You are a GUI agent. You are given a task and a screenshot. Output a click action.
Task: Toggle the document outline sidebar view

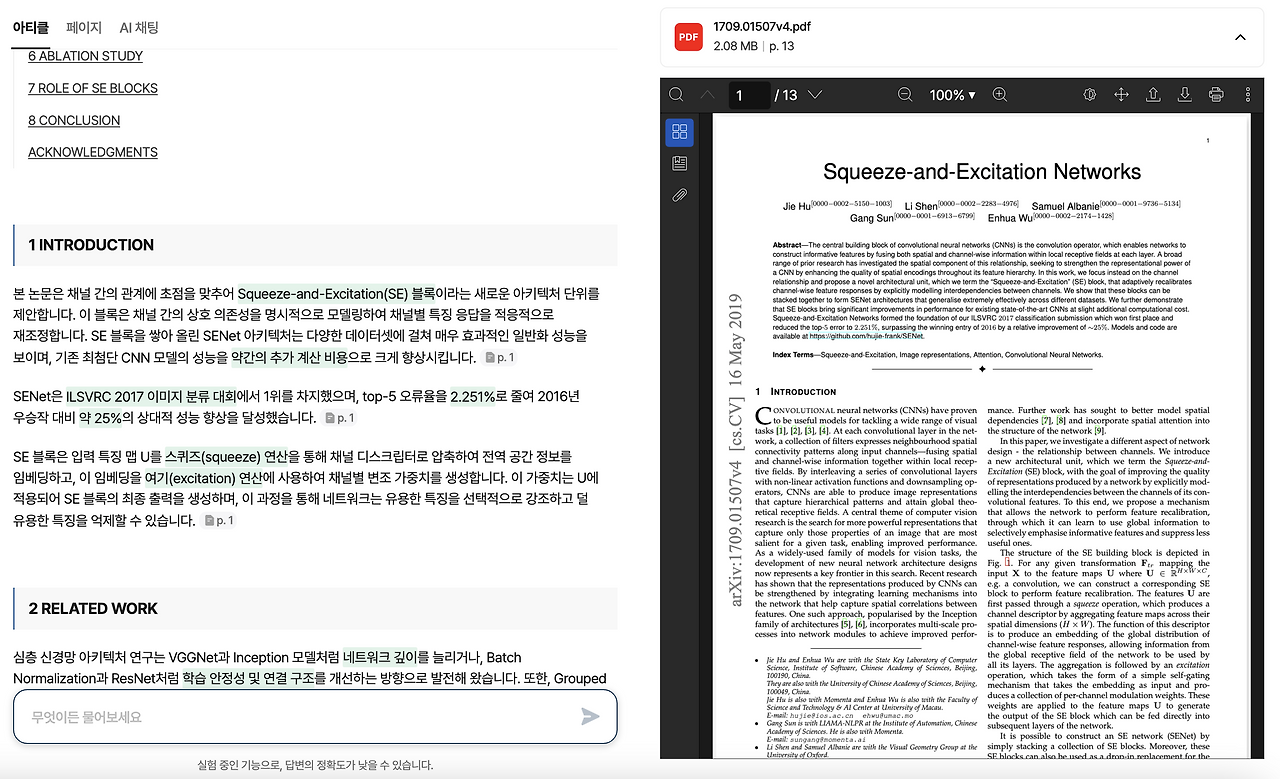pos(681,162)
